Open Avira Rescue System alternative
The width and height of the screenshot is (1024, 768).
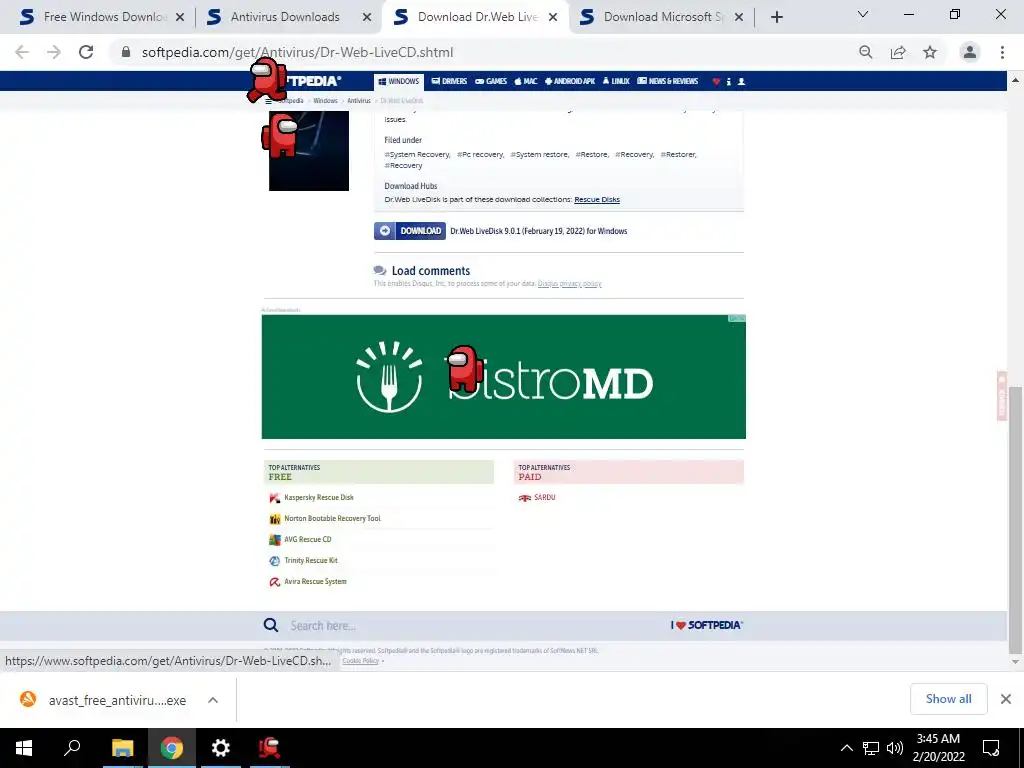click(315, 581)
